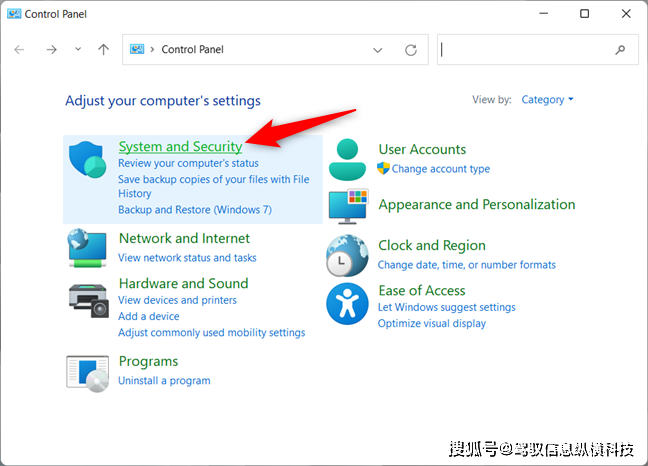
Task: Open View network status and tasks
Action: 187,258
